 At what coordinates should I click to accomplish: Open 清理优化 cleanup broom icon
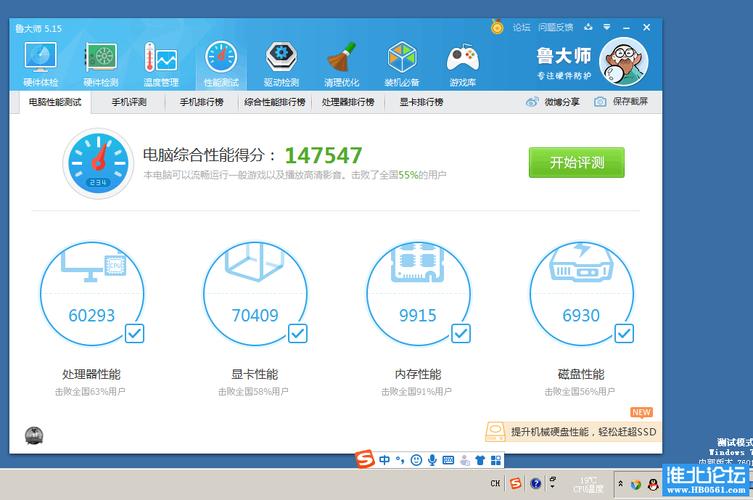(x=341, y=64)
